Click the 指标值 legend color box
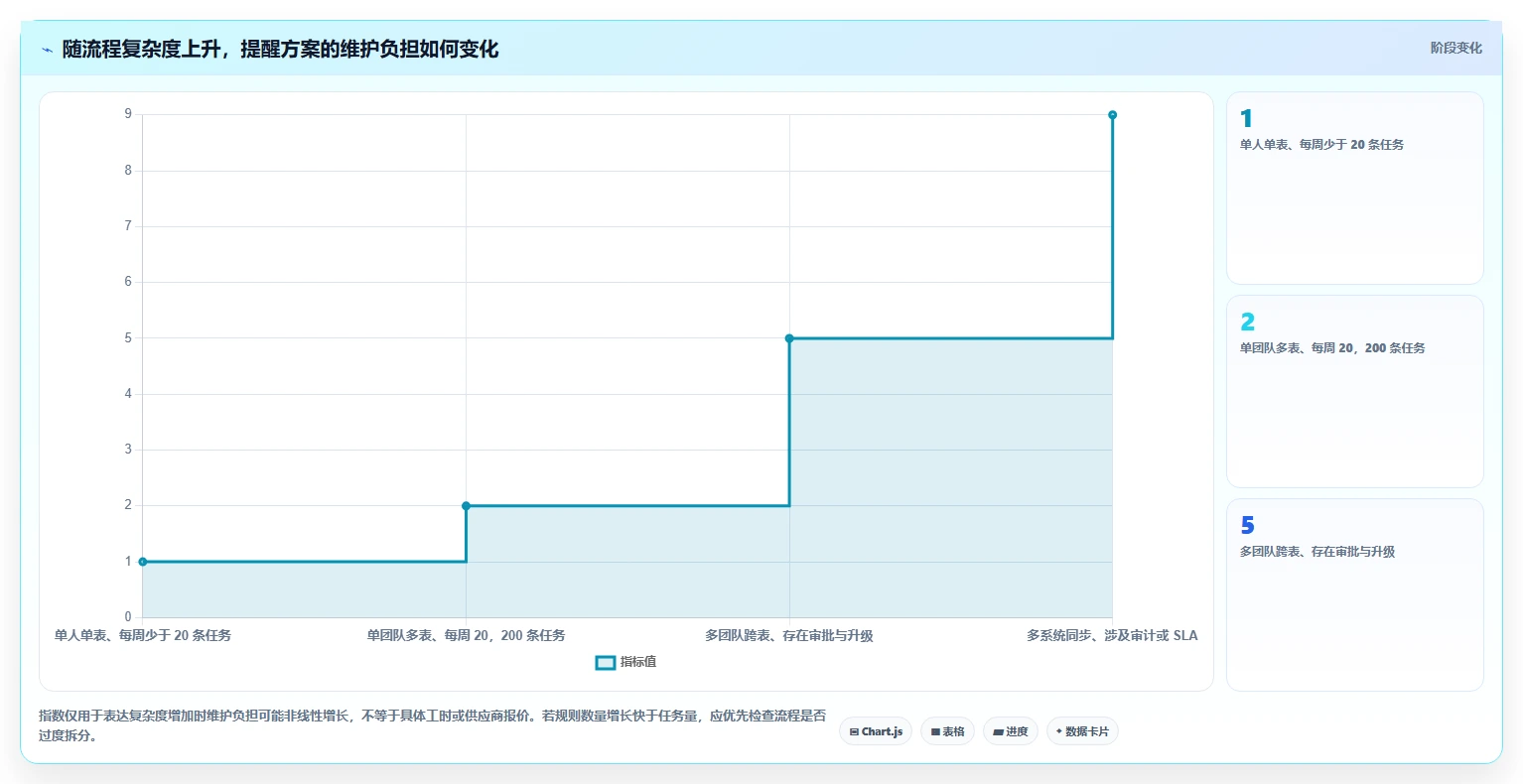1523x784 pixels. 606,663
